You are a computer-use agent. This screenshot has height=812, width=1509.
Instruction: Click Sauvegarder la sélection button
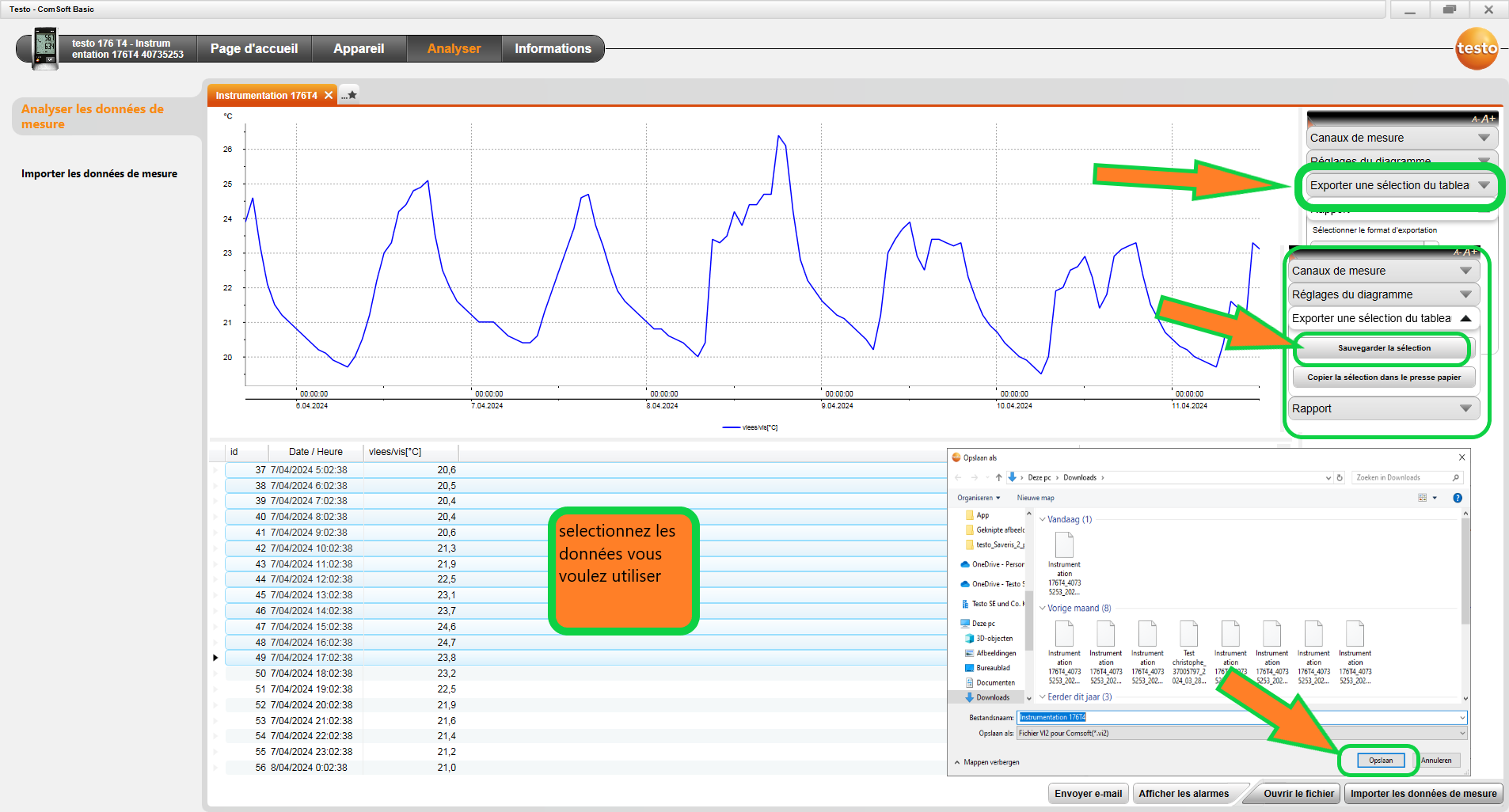pos(1384,348)
